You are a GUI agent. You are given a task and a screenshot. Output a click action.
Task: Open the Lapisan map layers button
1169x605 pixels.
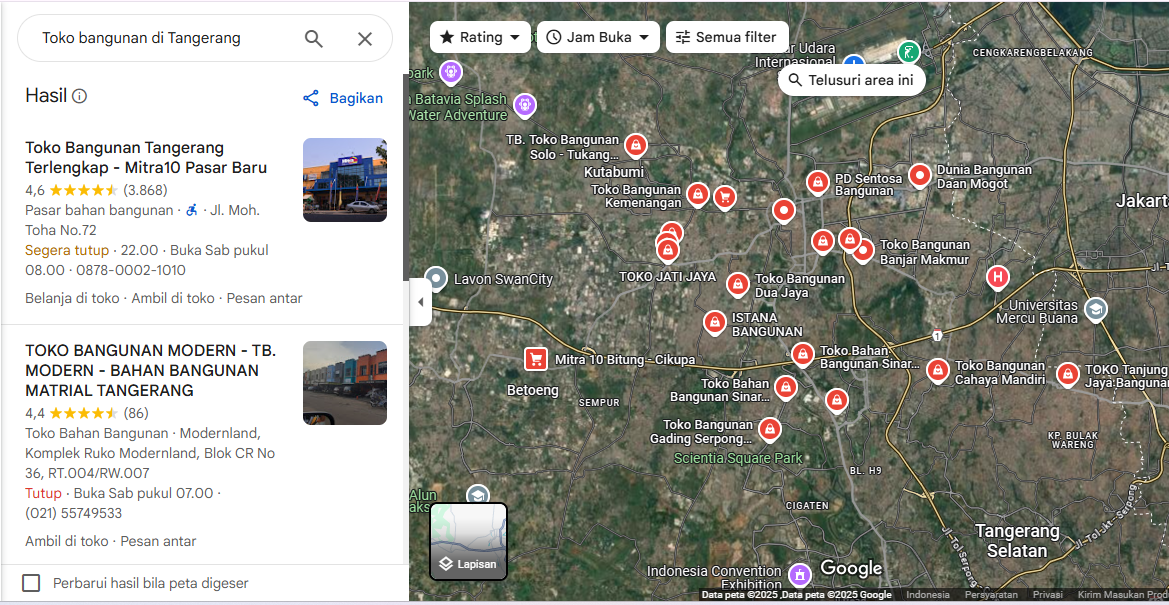click(x=468, y=542)
